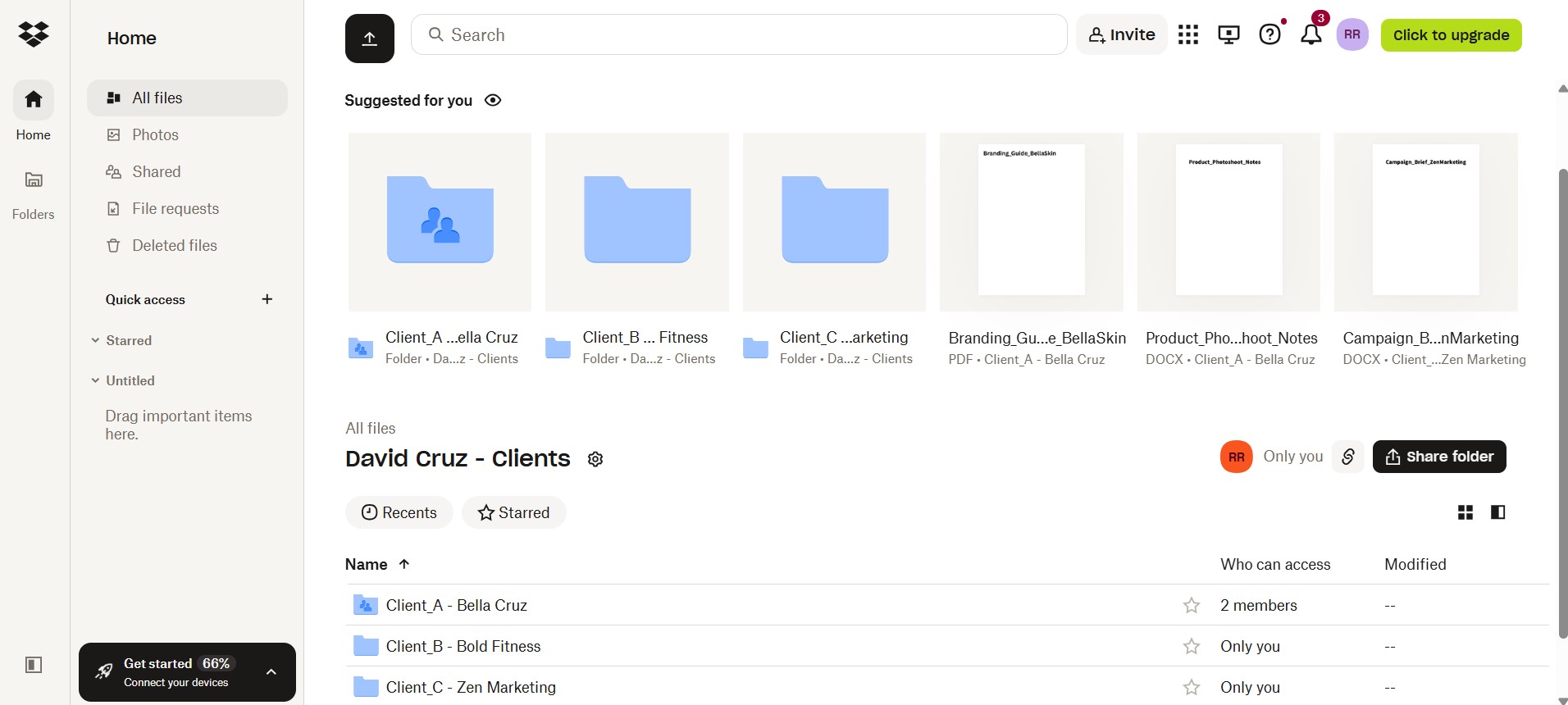This screenshot has height=705, width=1568.
Task: Open the apps grid icon
Action: coord(1188,34)
